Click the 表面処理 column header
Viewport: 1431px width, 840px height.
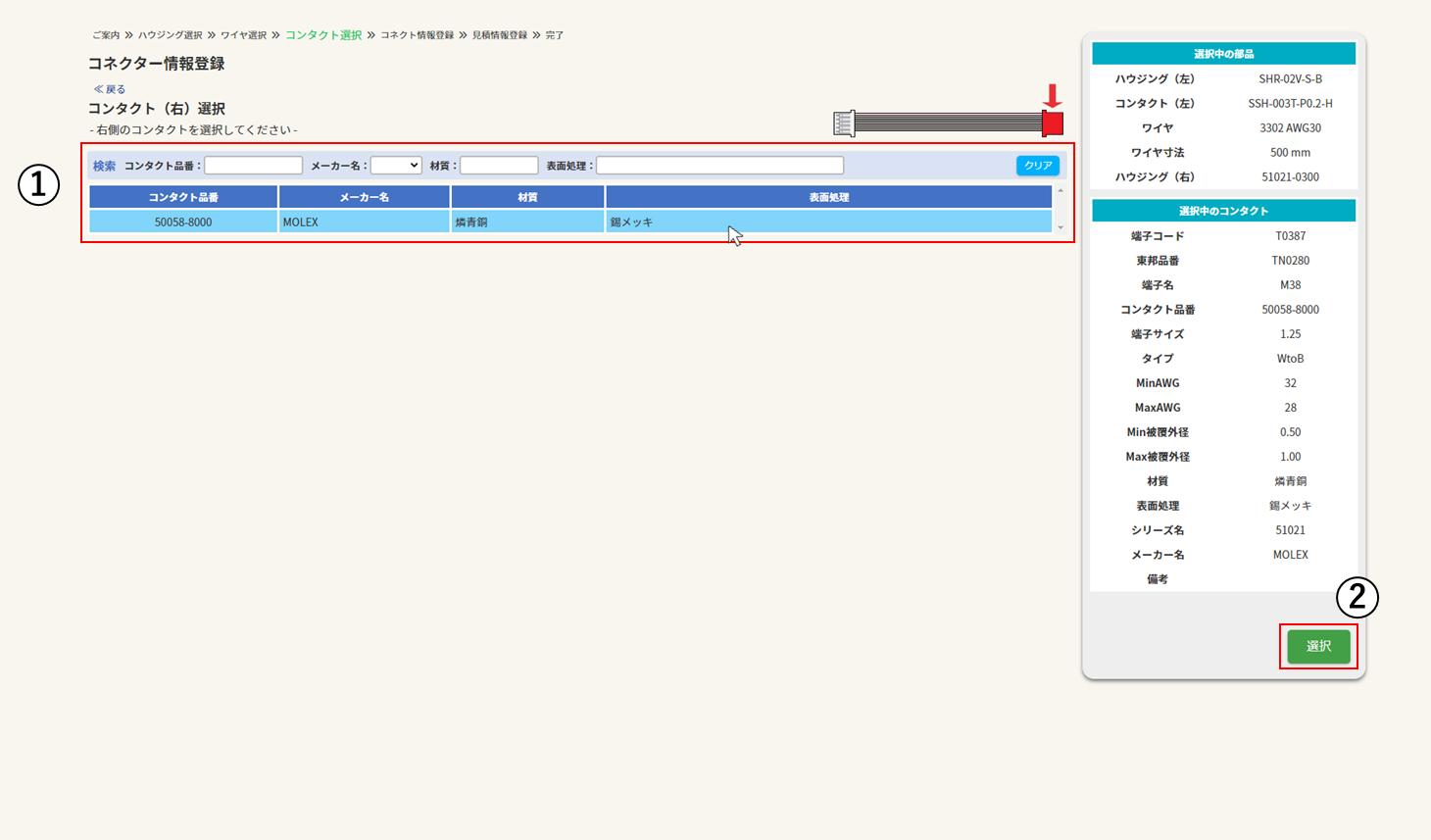pyautogui.click(x=828, y=197)
